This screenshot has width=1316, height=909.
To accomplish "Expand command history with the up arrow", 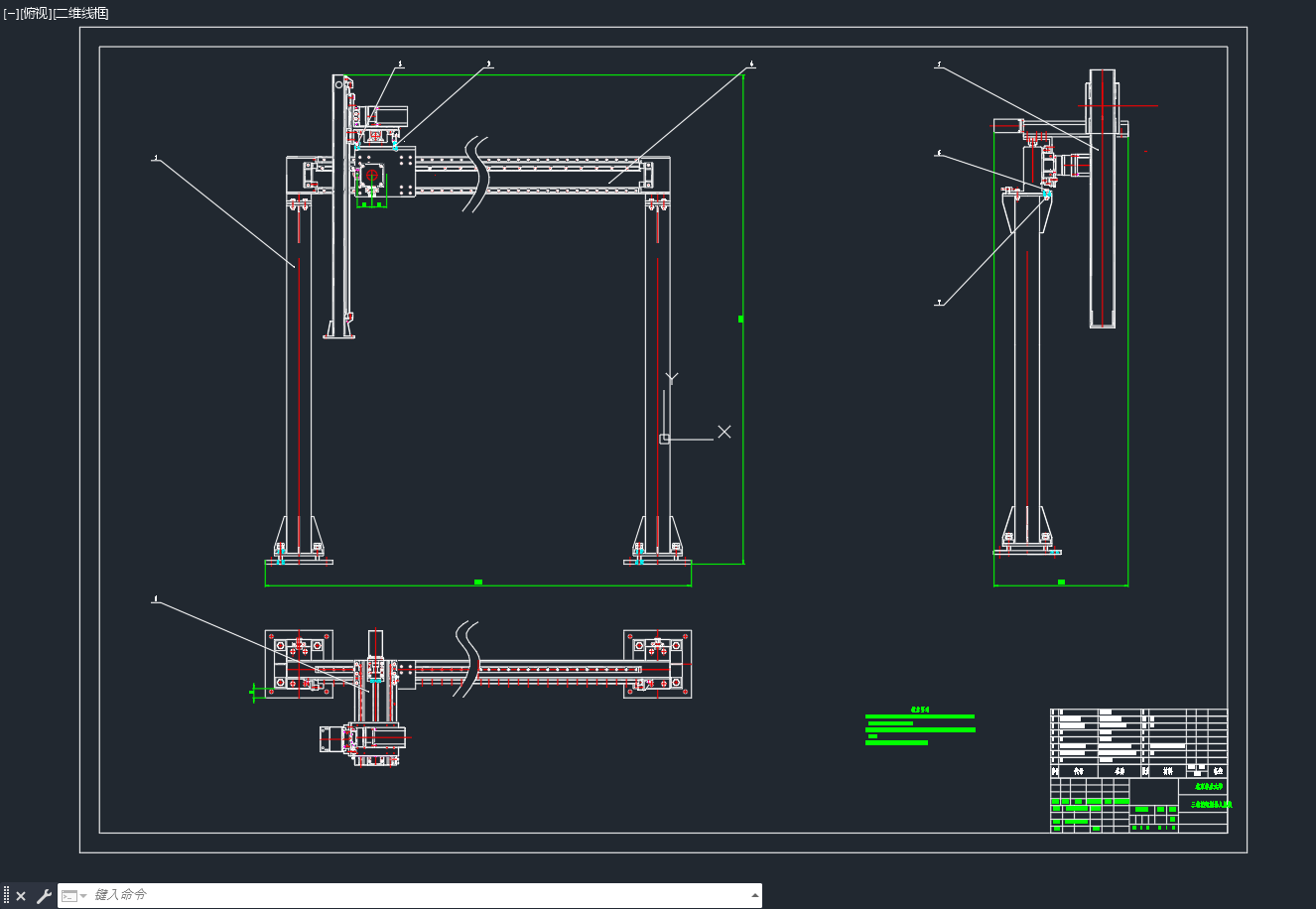I will point(754,896).
